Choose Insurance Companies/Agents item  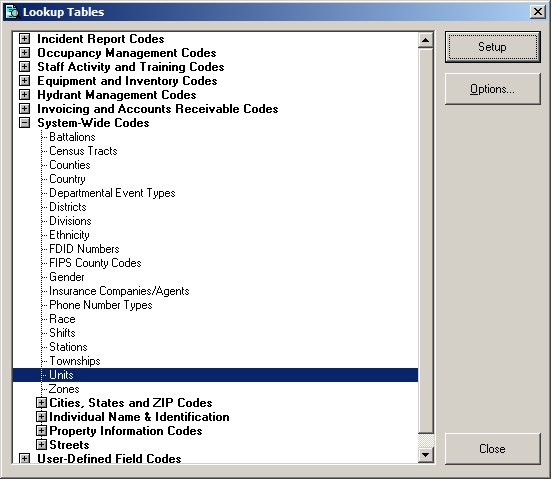pos(119,291)
